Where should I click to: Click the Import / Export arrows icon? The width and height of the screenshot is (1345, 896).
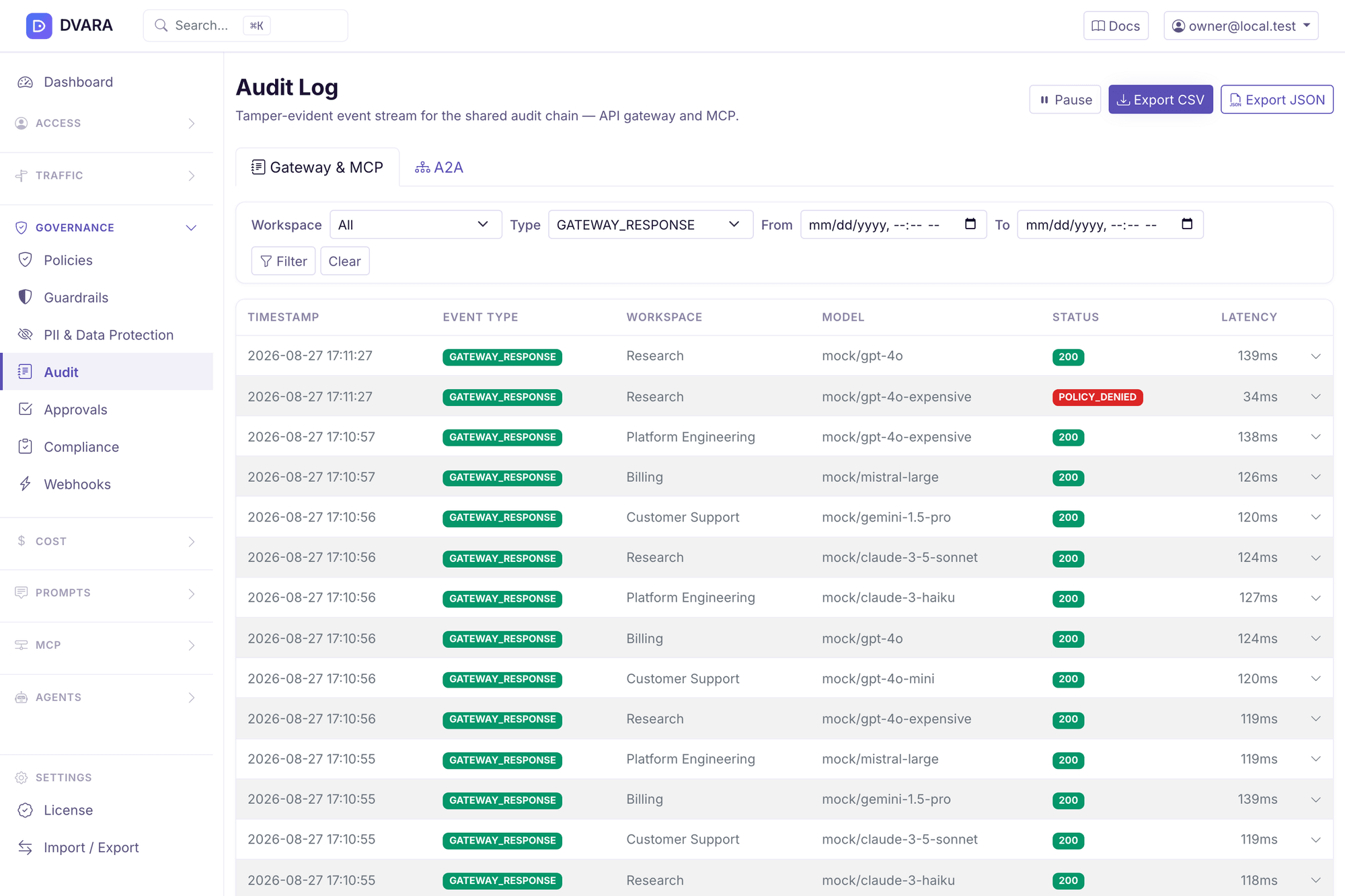tap(26, 848)
